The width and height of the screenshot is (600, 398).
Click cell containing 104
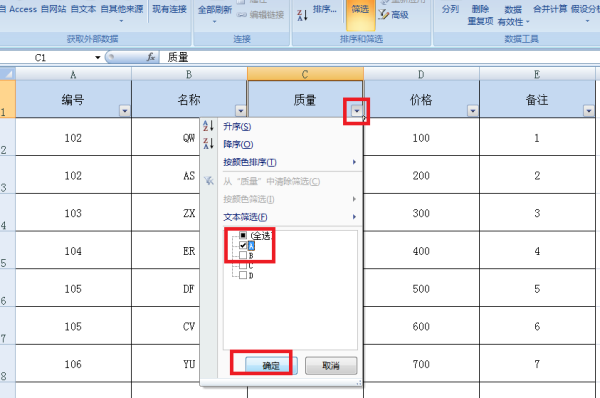click(73, 251)
